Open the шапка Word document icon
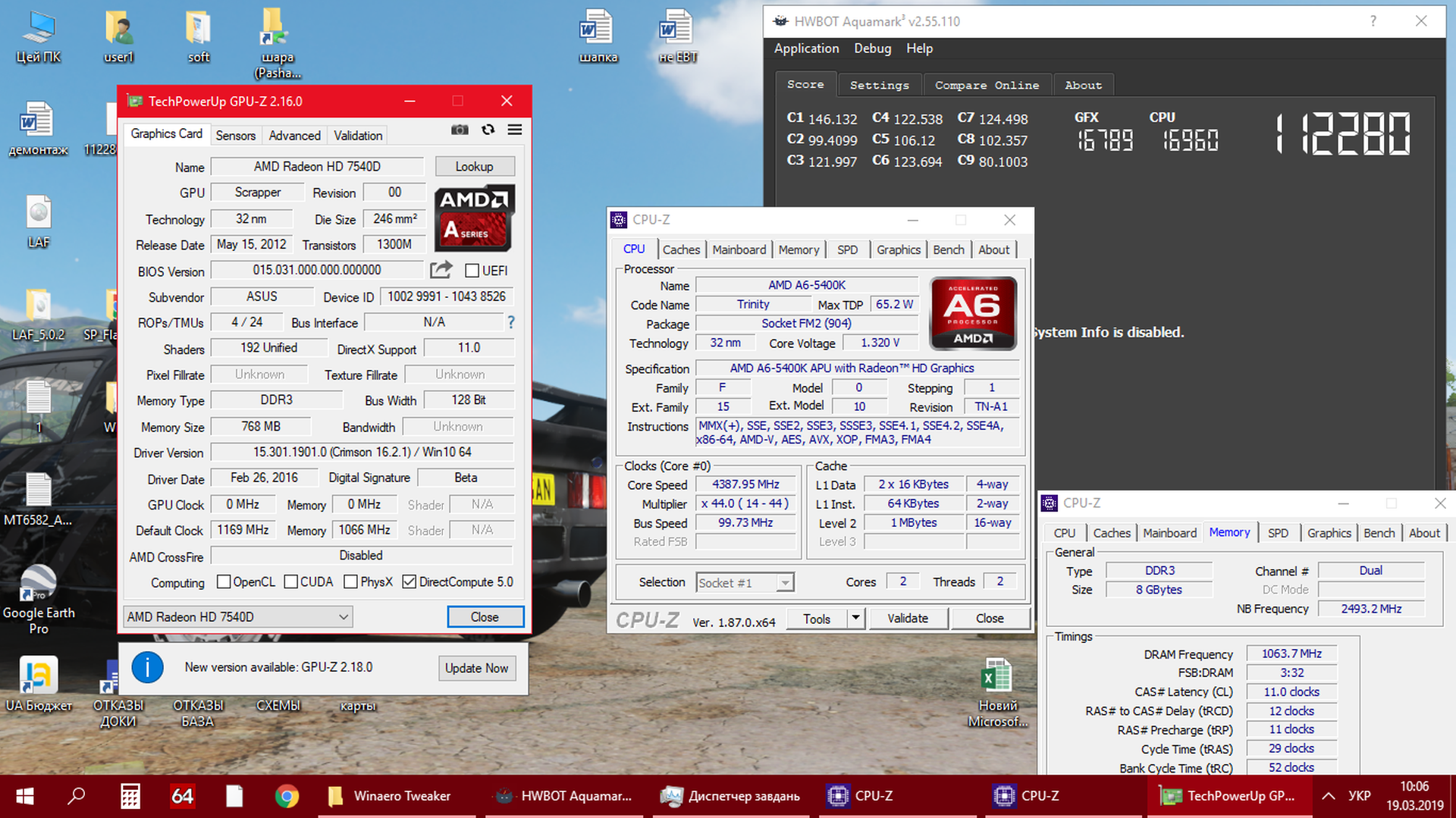Image resolution: width=1456 pixels, height=818 pixels. 598,36
